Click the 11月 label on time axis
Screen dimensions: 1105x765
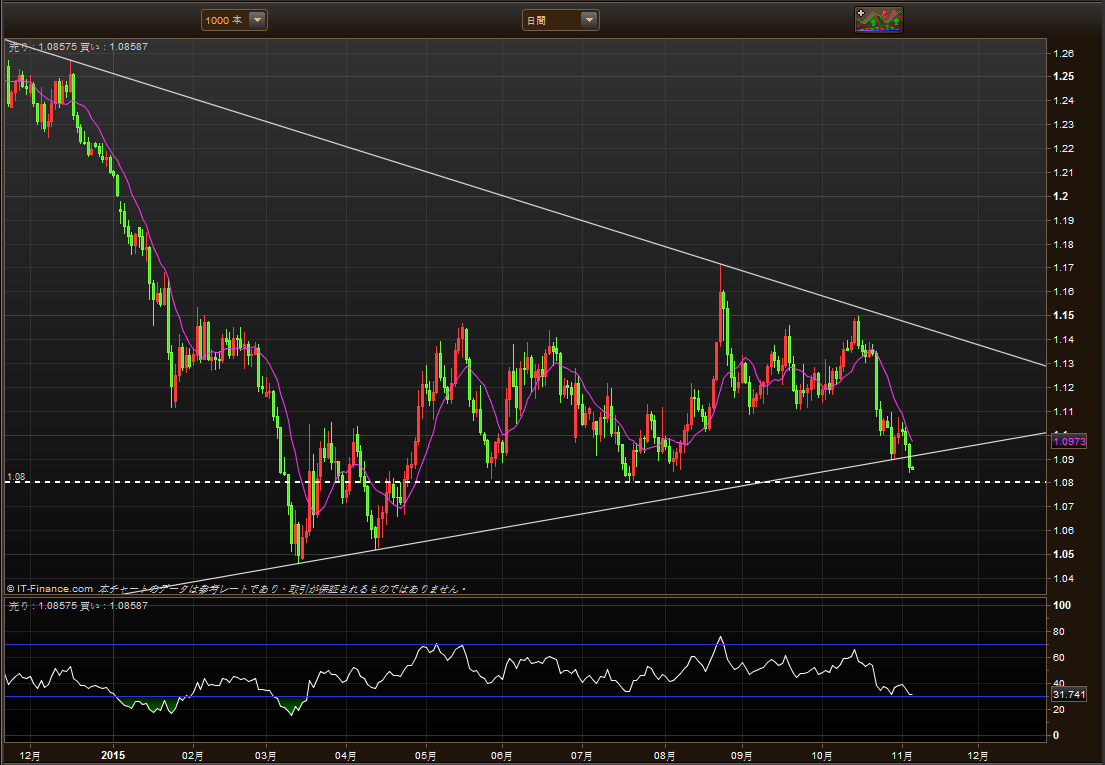(x=903, y=756)
